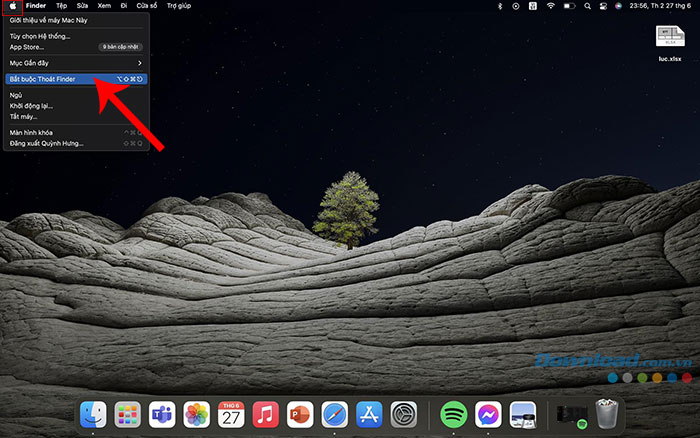Open Spotify from the Dock
The width and height of the screenshot is (700, 438).
tap(454, 412)
